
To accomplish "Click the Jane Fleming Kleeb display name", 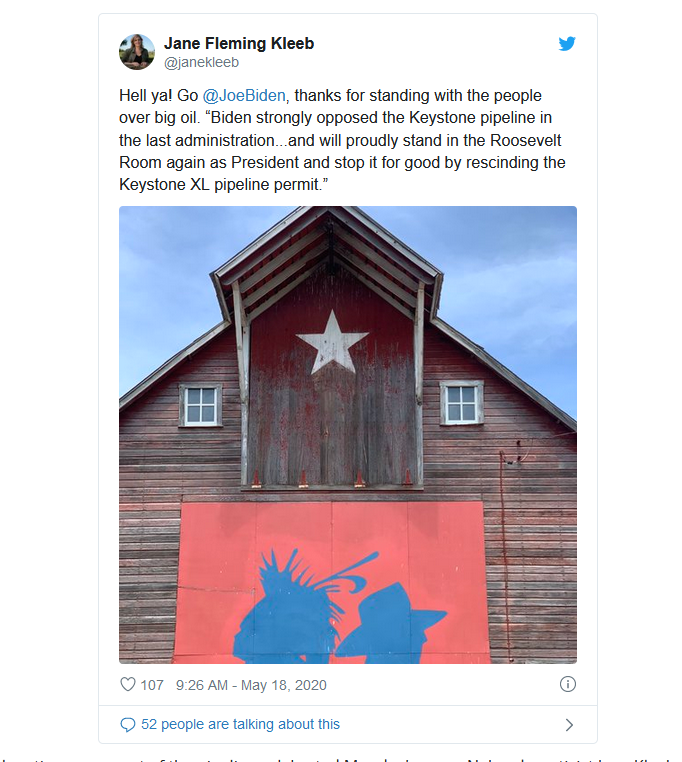I will click(239, 43).
